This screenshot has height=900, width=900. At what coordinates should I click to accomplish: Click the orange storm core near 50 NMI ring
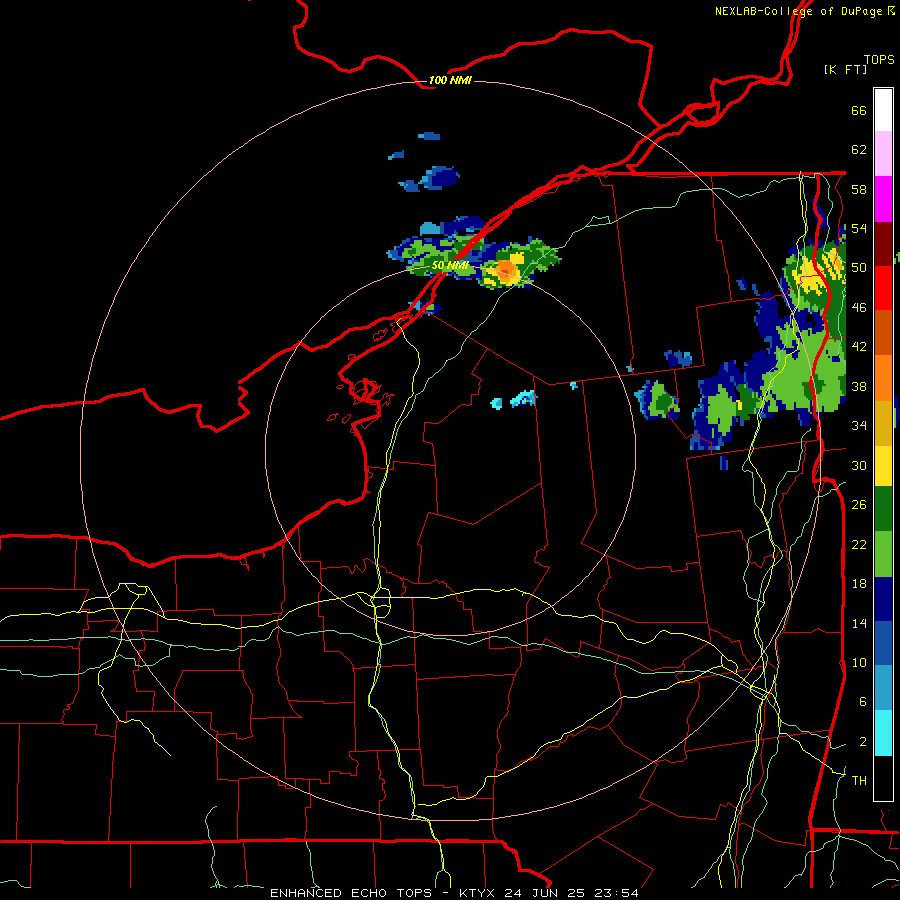[506, 270]
